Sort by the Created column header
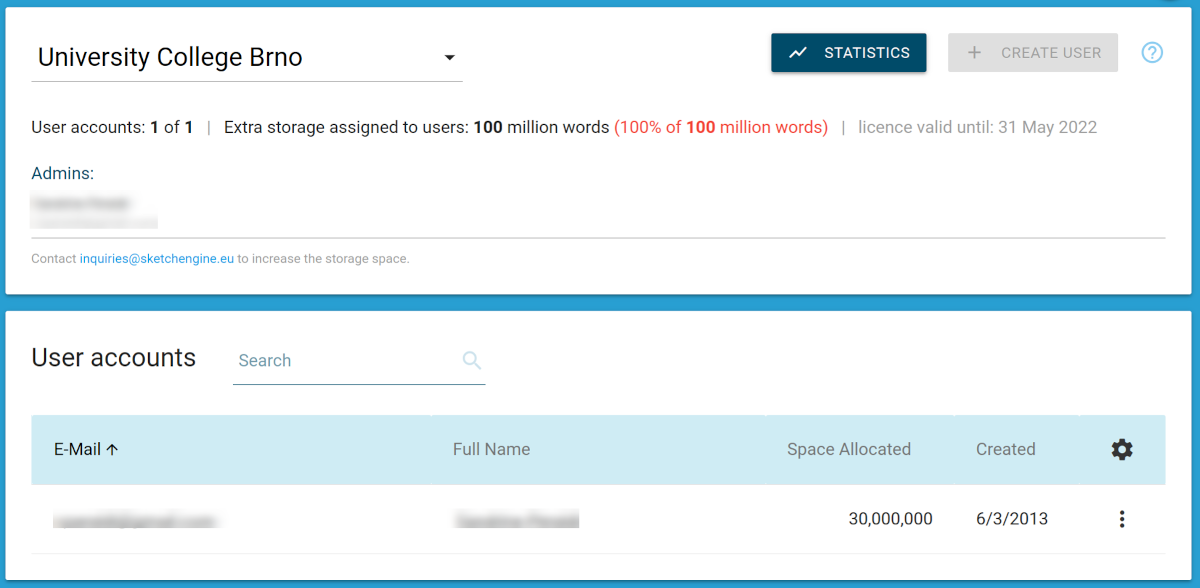 (x=1005, y=450)
